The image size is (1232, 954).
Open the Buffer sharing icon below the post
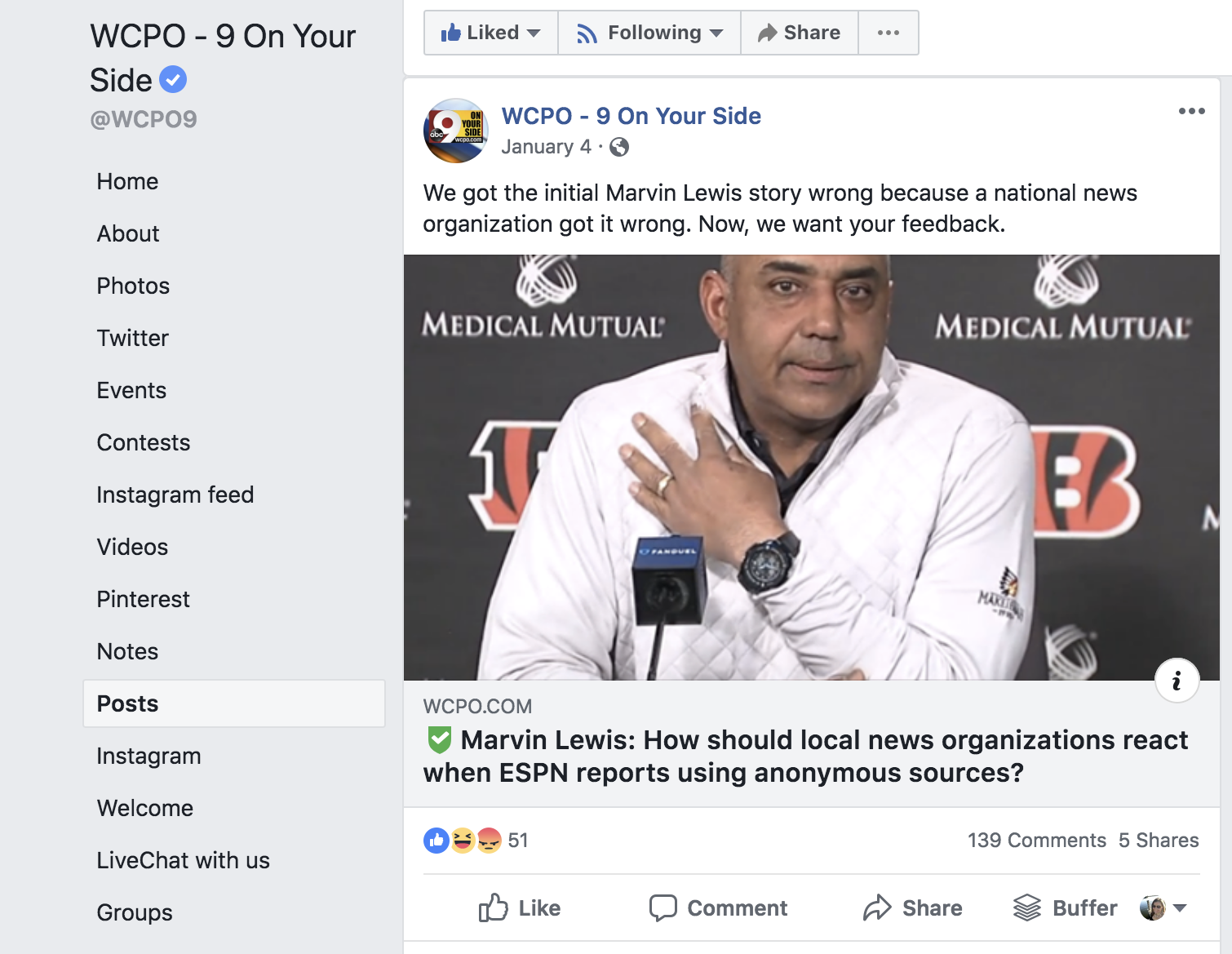(1026, 907)
